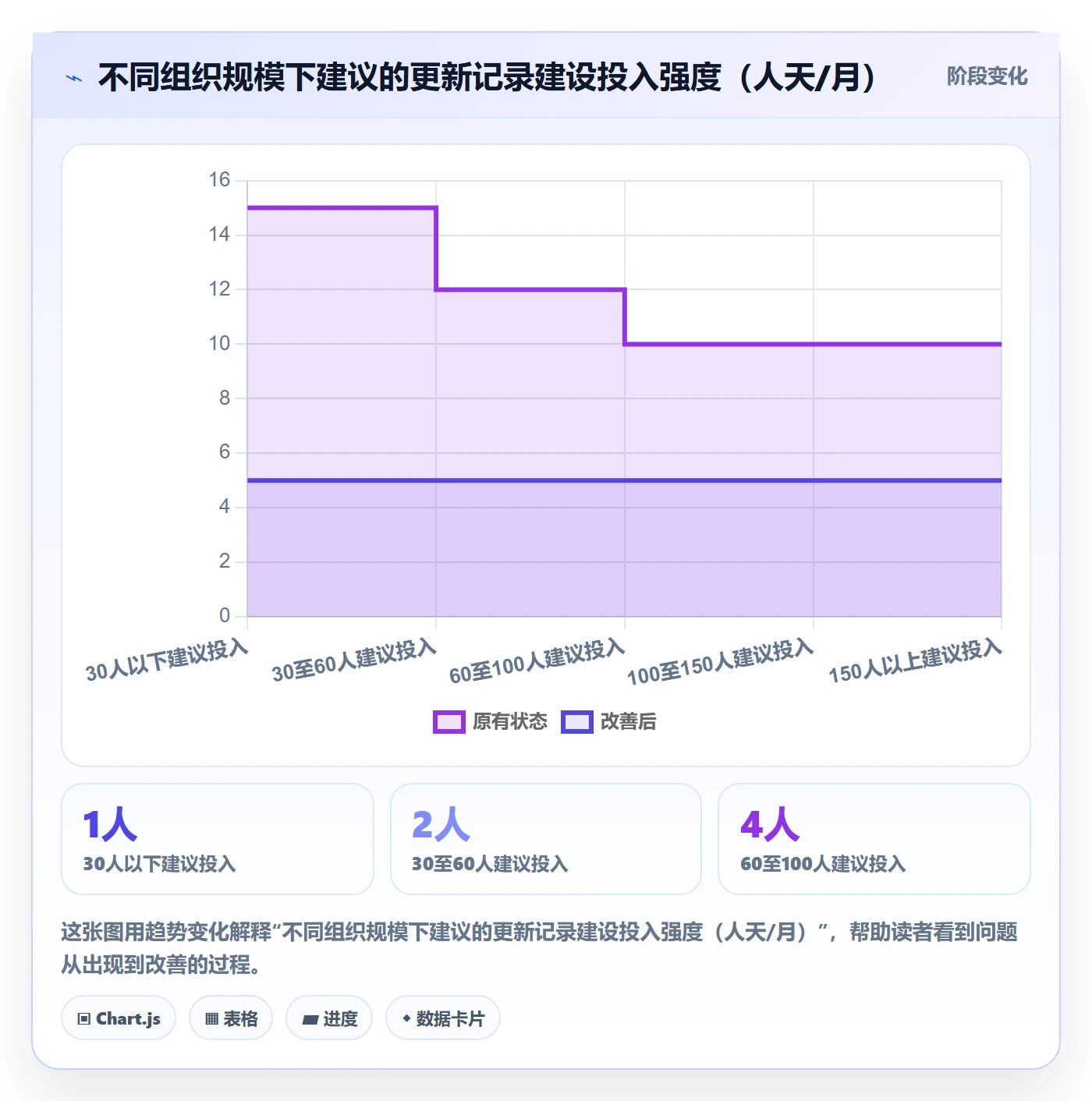The image size is (1092, 1101).
Task: Toggle the 原有状态 legend swatch
Action: tap(448, 722)
